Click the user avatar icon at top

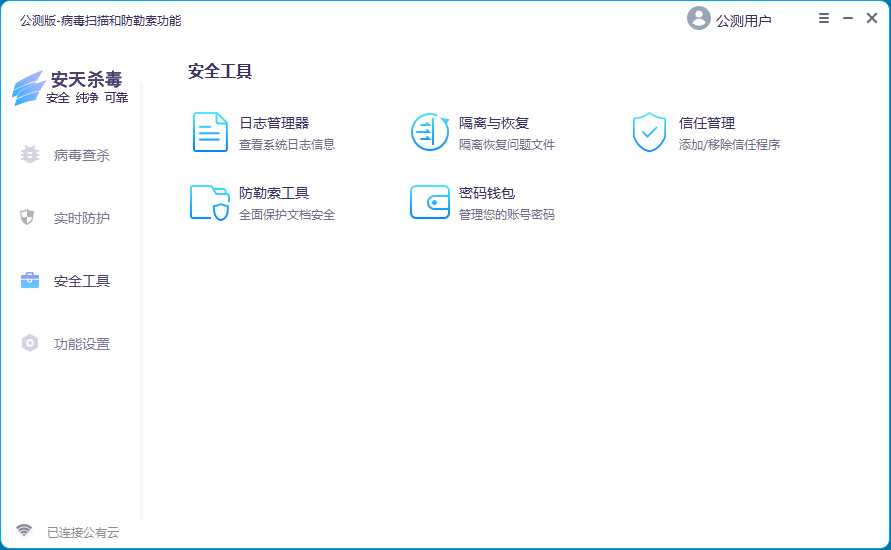(x=698, y=19)
